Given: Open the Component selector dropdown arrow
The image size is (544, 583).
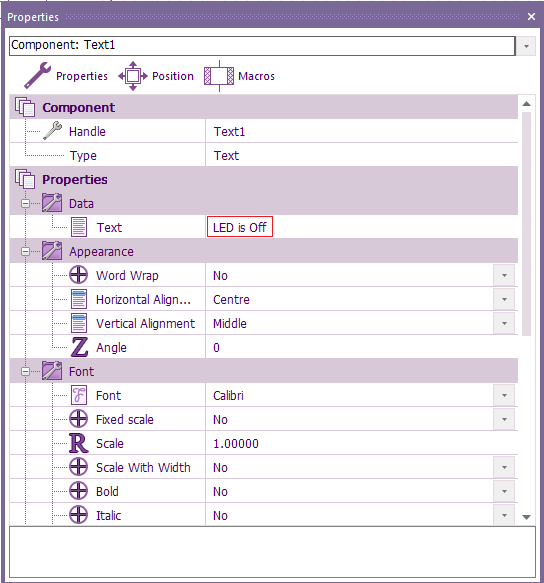Looking at the screenshot, I should pyautogui.click(x=526, y=46).
